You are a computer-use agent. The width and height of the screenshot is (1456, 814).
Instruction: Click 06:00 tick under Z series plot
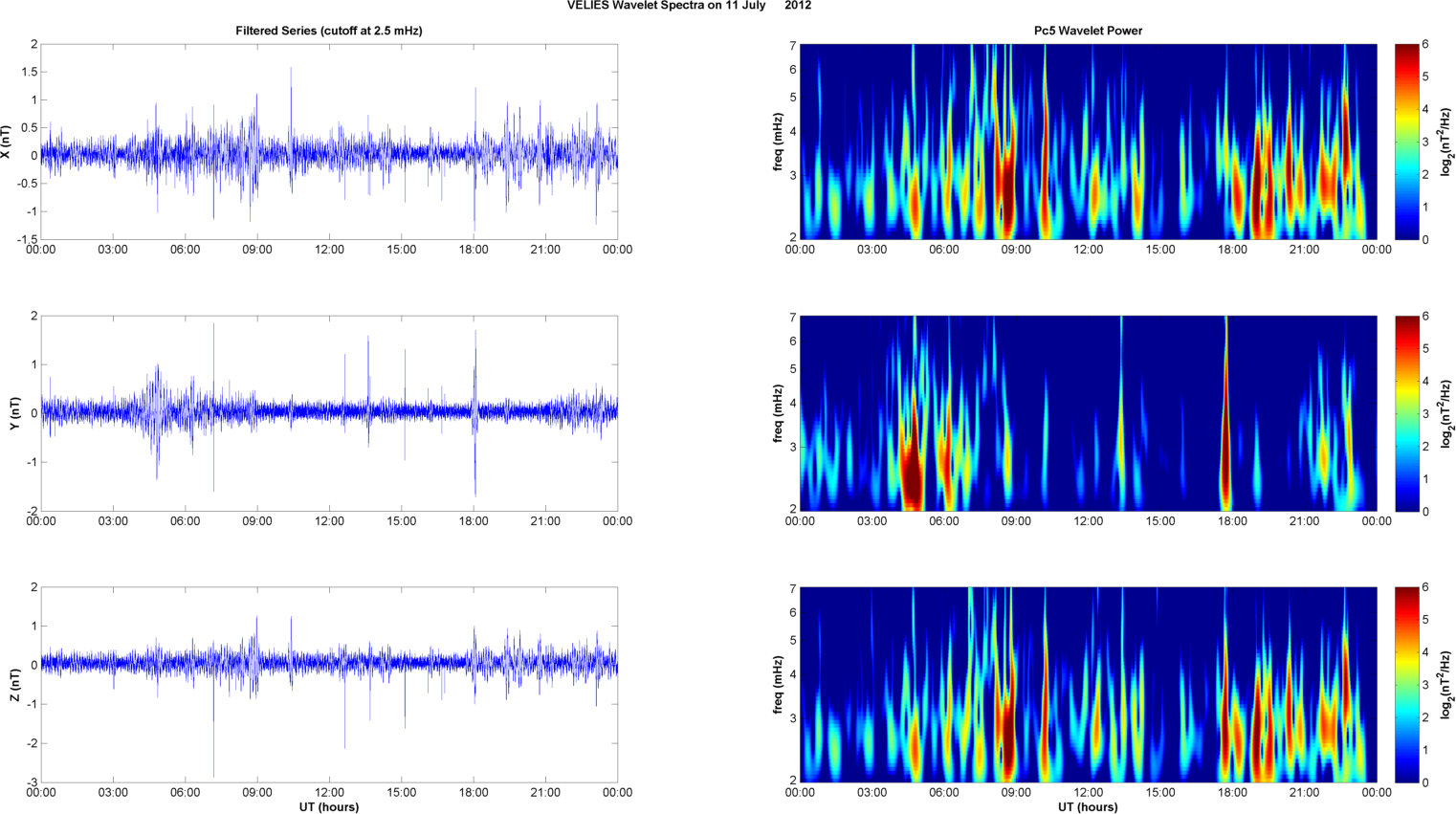point(185,793)
